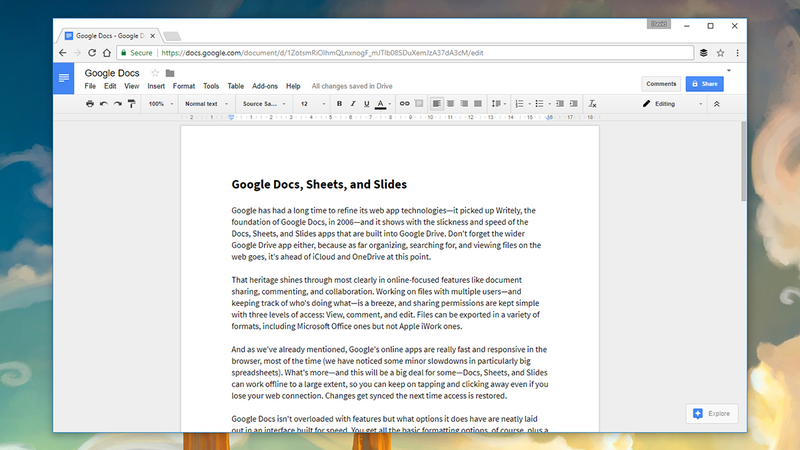Star this document

[x=155, y=73]
